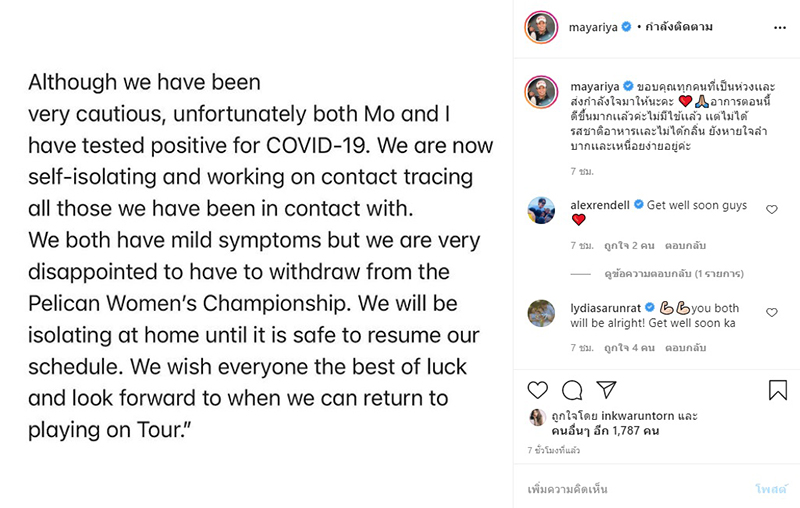The image size is (800, 508).
Task: Like the post with the heart icon
Action: coord(538,390)
